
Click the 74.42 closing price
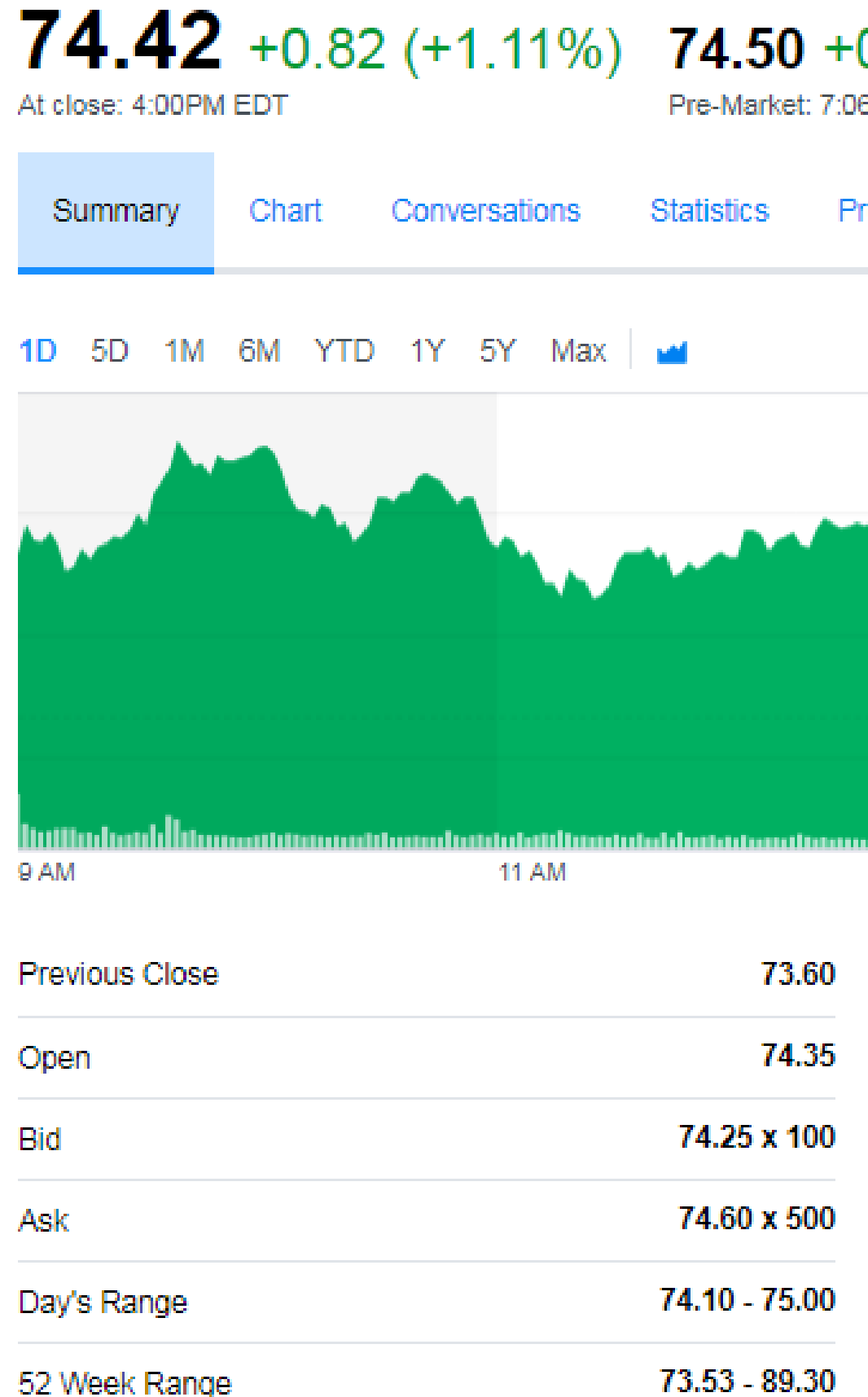point(120,42)
